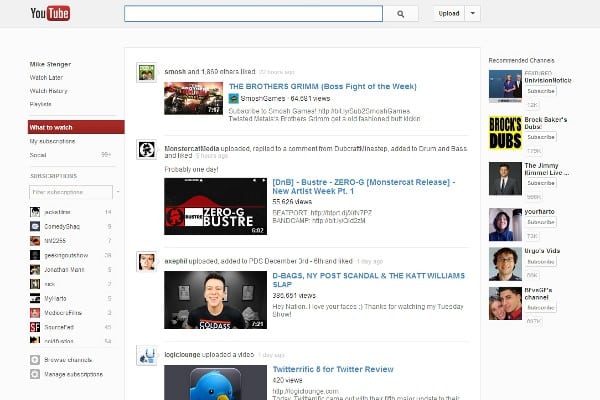Viewport: 600px width, 400px height.
Task: Select What to watch tab
Action: tap(76, 127)
